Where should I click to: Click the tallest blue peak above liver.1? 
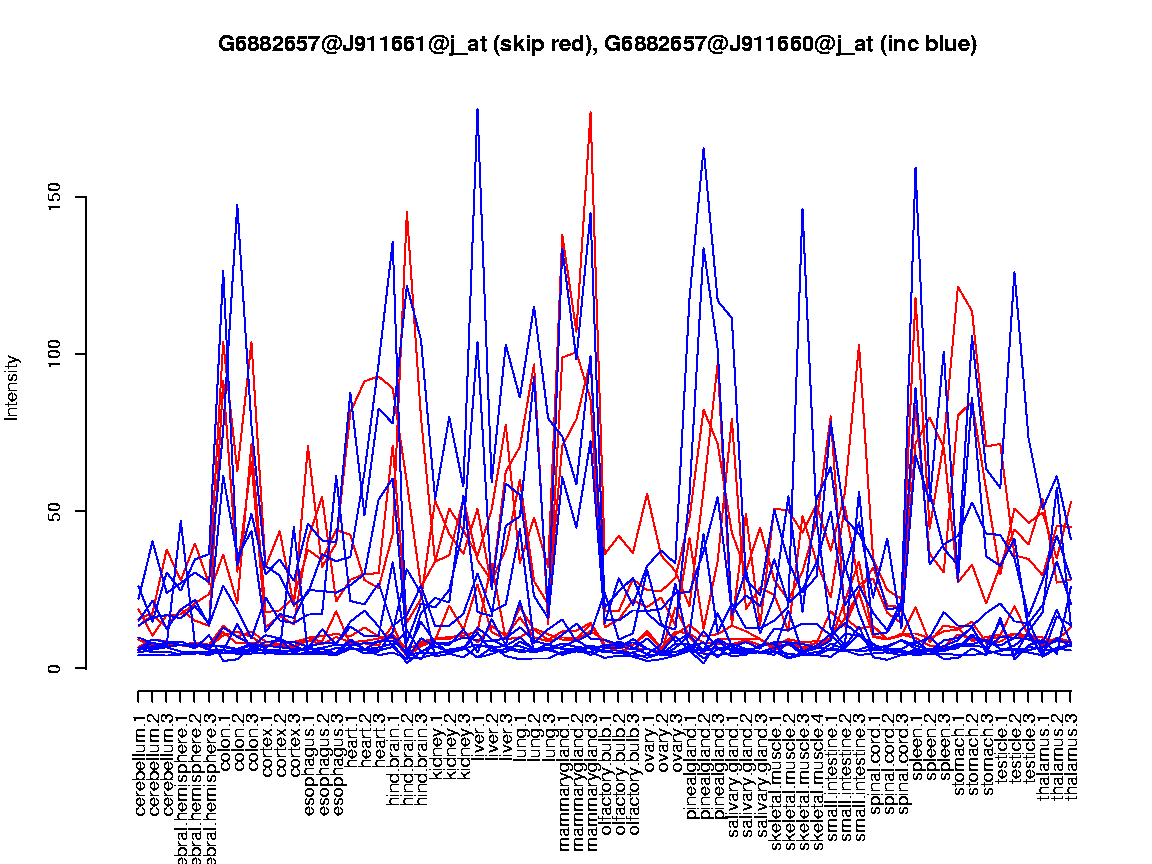click(x=478, y=109)
